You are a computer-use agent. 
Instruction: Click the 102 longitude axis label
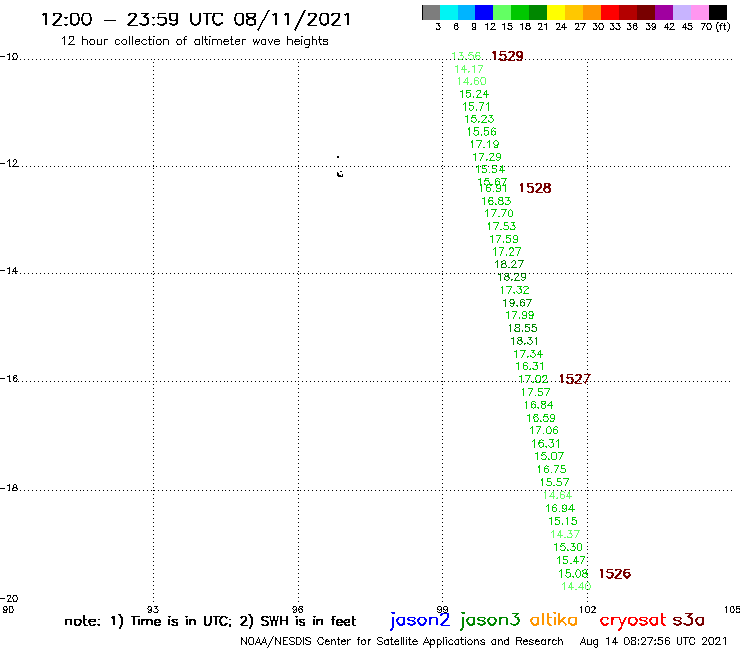[x=588, y=609]
